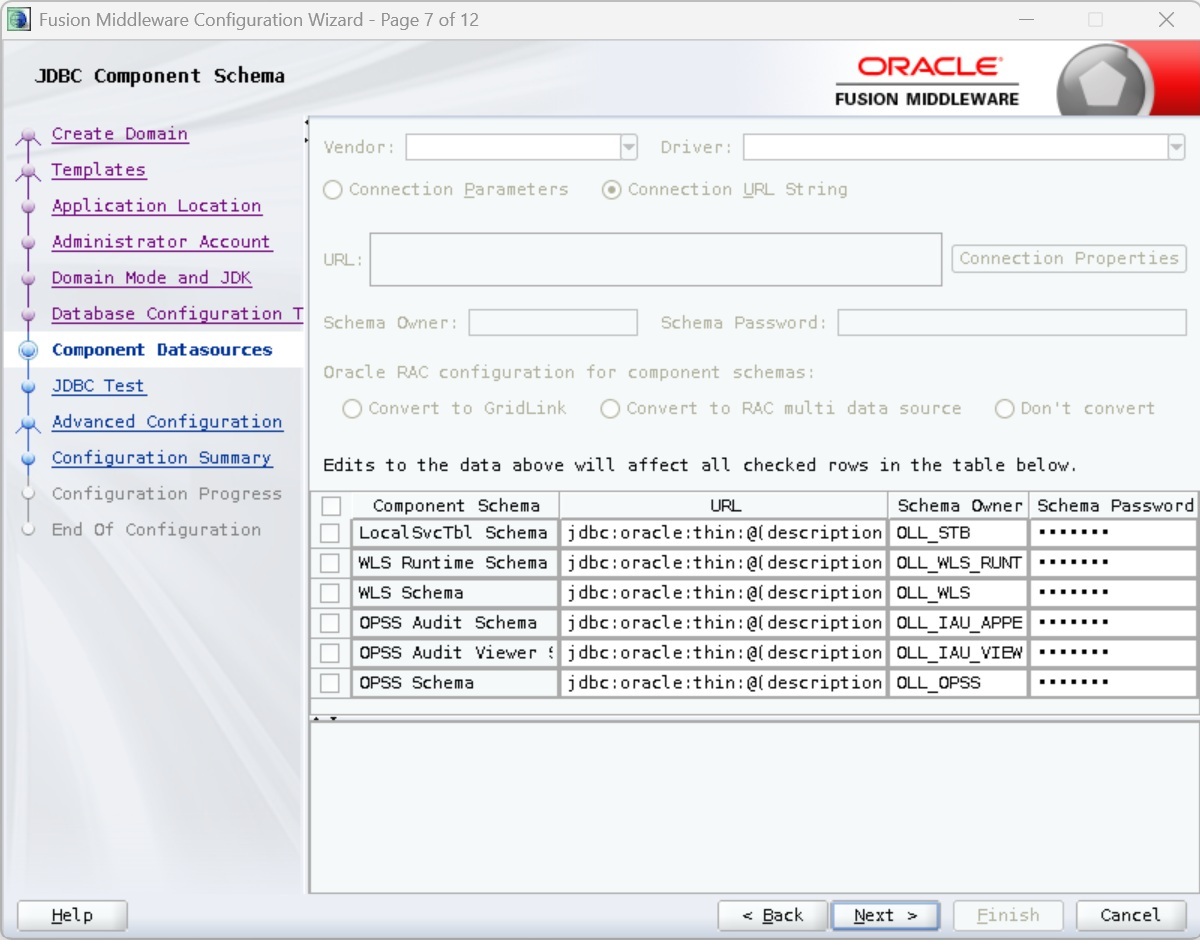Viewport: 1200px width, 946px height.
Task: Click the Schema Owner column header
Action: coord(959,506)
